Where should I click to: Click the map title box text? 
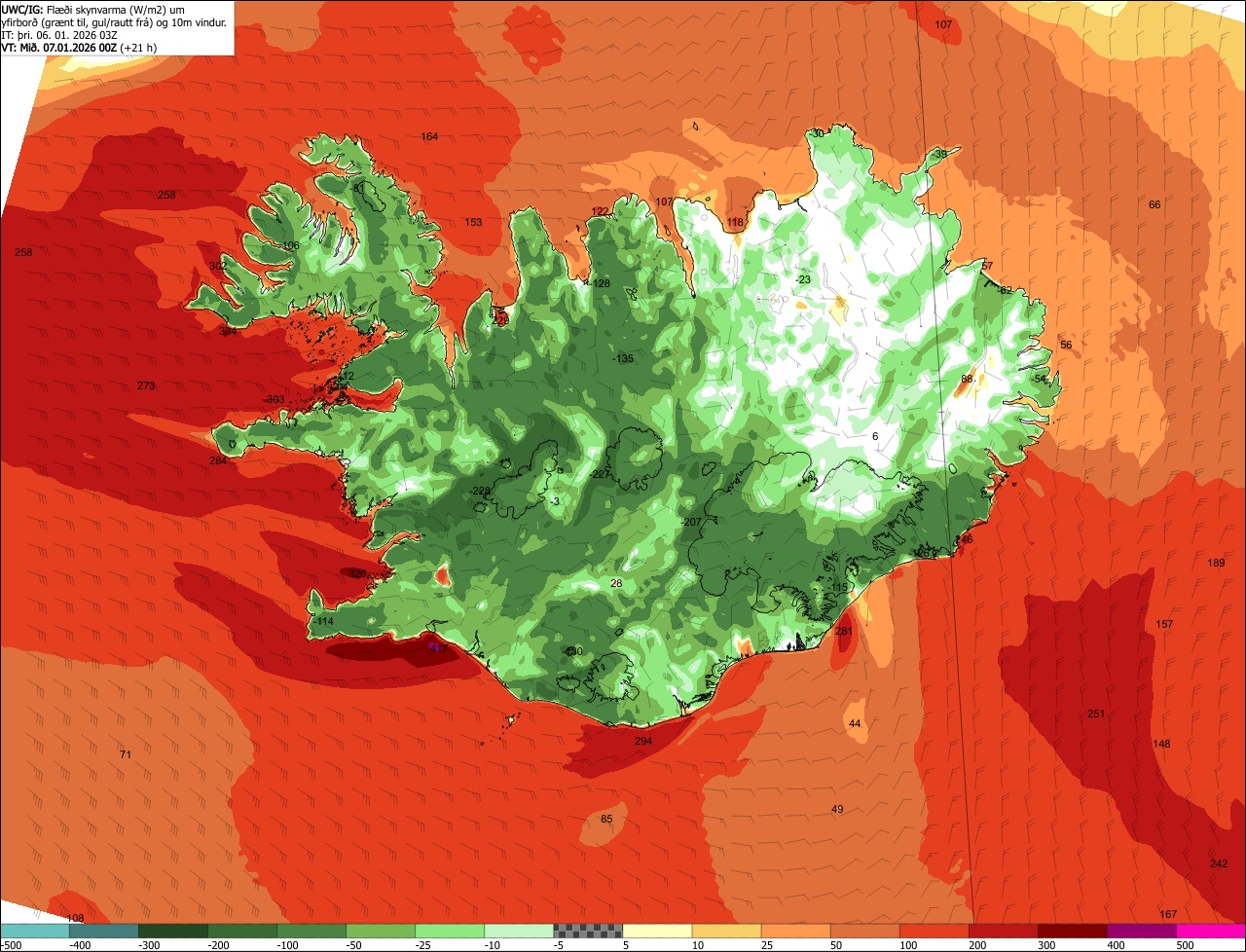click(117, 27)
